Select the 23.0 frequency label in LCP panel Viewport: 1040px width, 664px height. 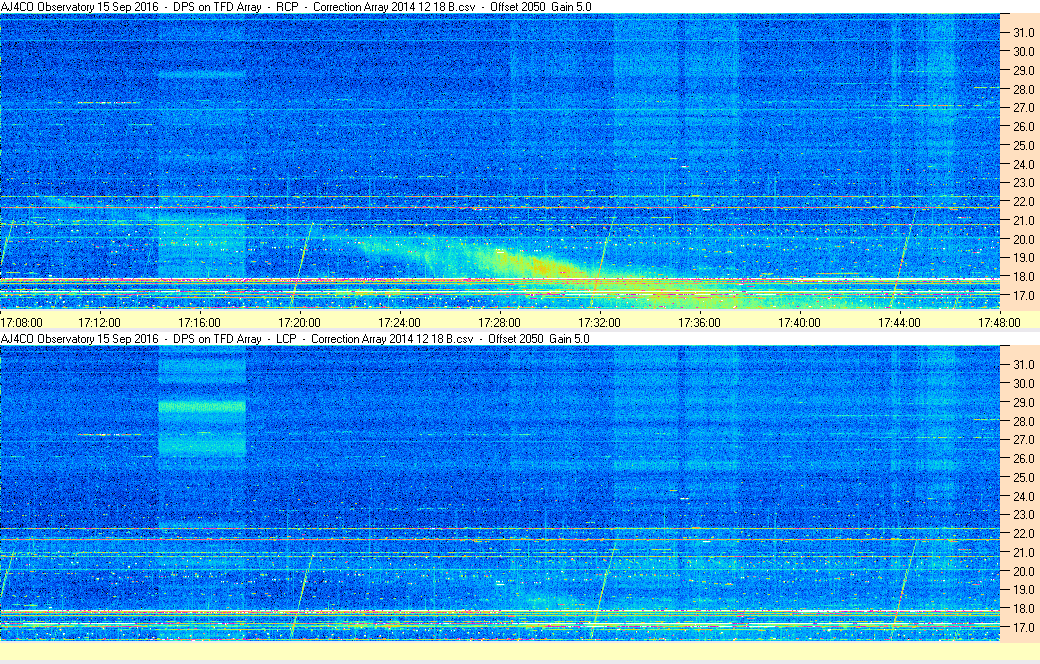coord(1023,515)
